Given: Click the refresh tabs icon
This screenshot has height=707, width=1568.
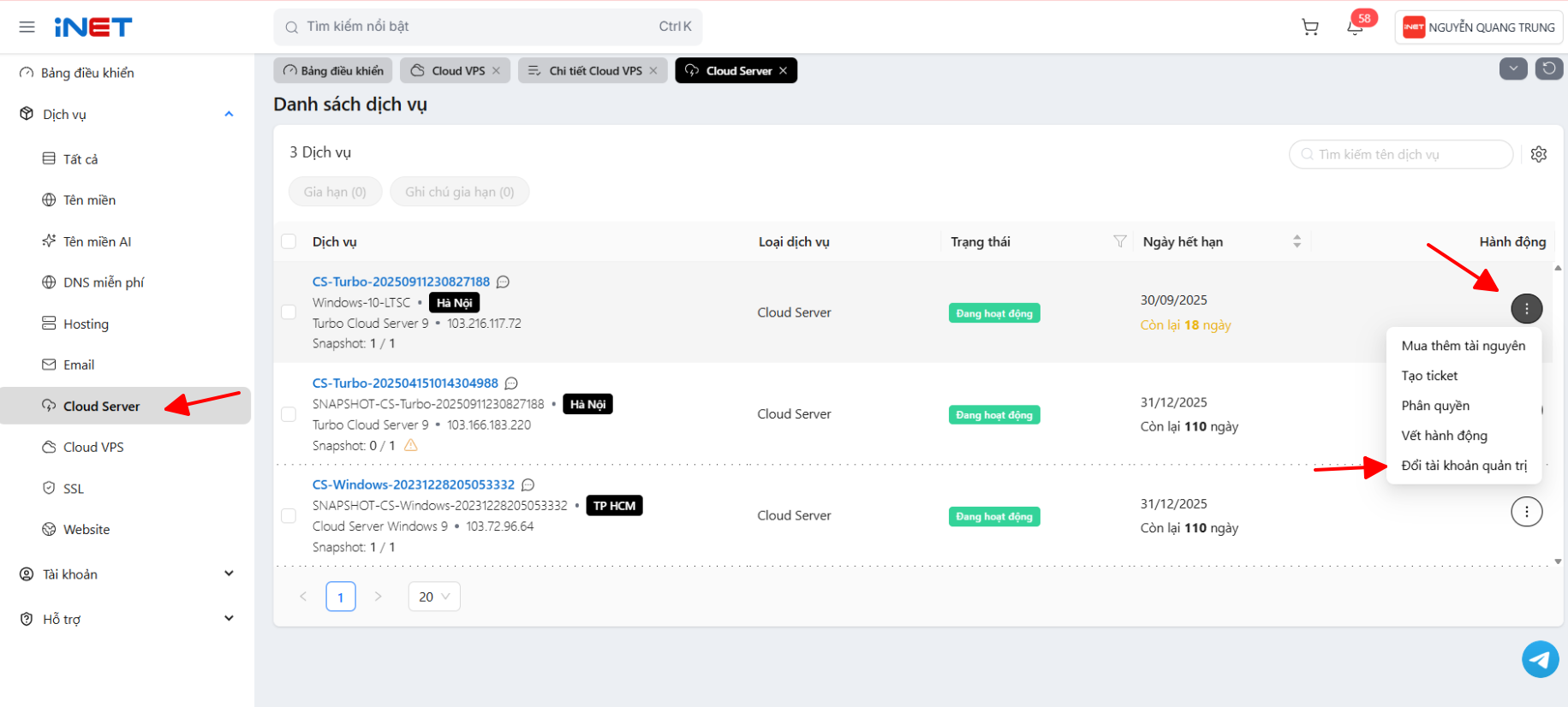Looking at the screenshot, I should (x=1549, y=68).
